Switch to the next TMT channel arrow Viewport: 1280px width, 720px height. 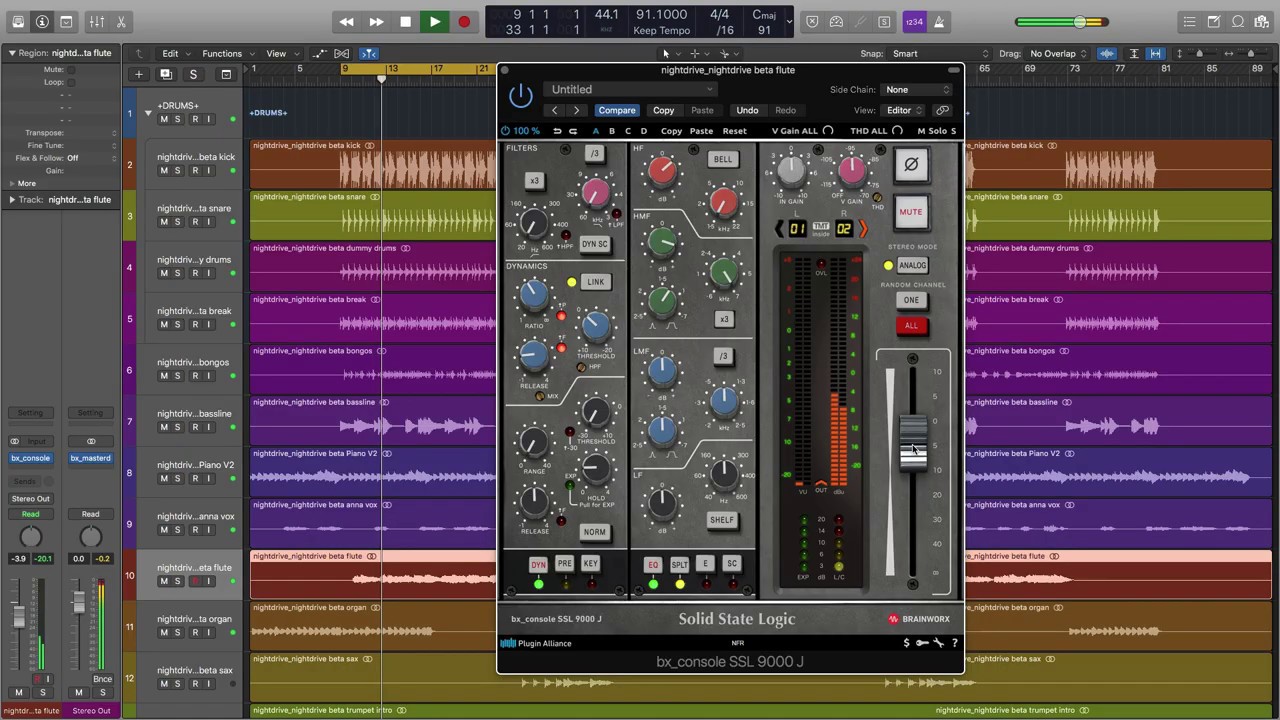click(x=863, y=229)
